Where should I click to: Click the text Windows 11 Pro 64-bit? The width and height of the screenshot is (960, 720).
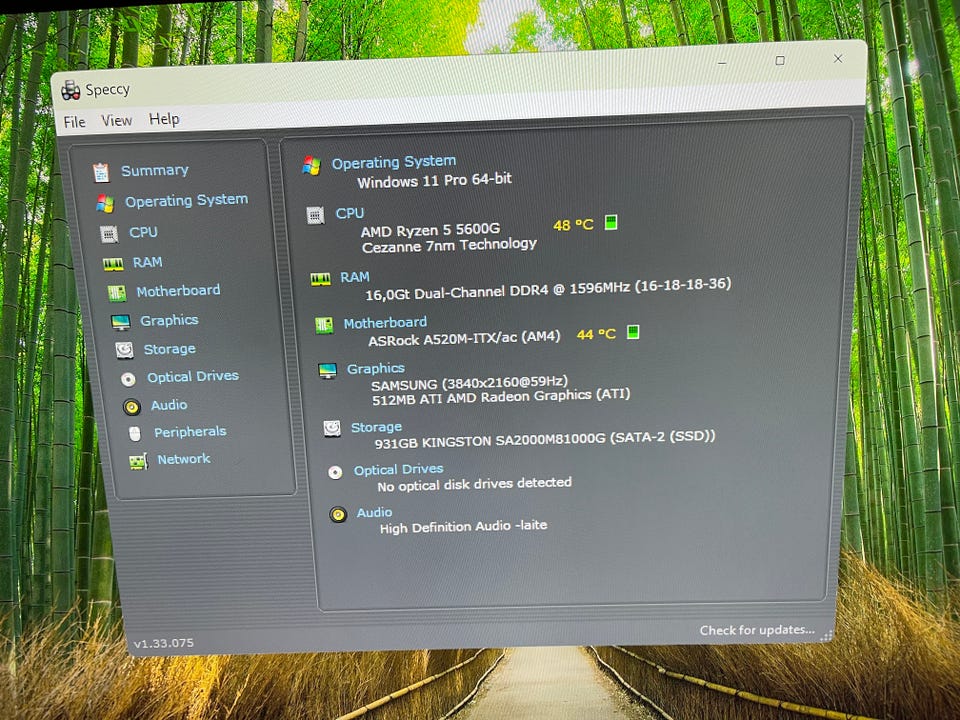point(434,180)
